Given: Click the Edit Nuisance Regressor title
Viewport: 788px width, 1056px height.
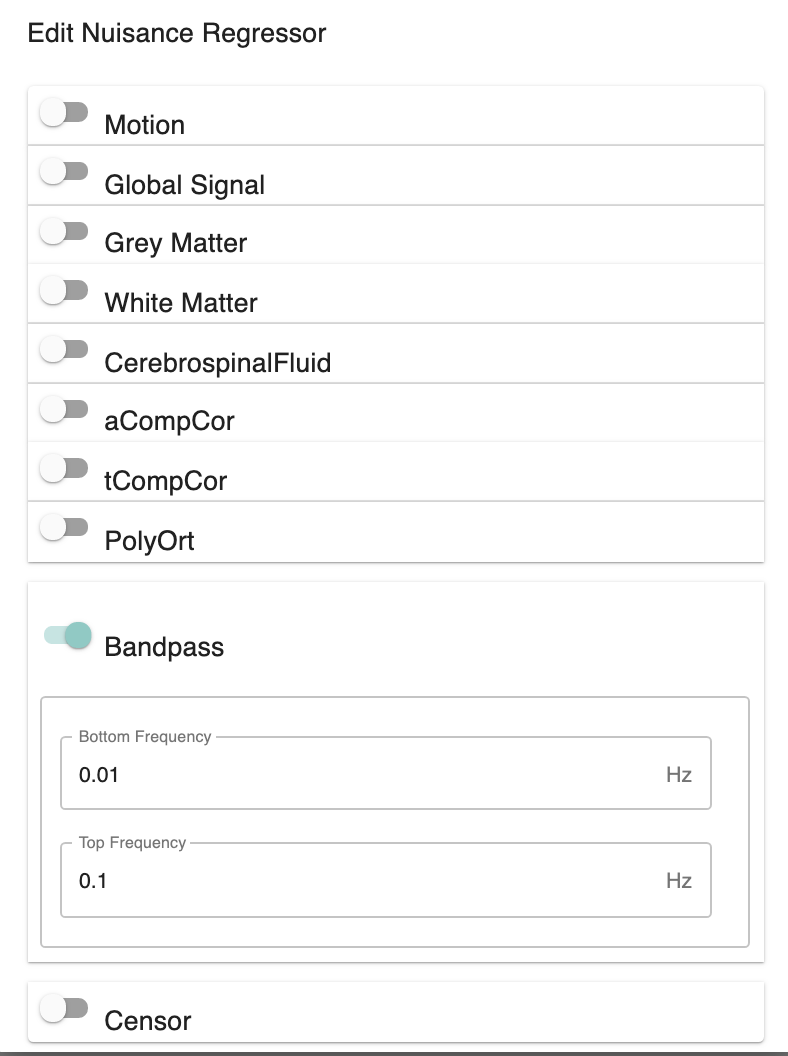Looking at the screenshot, I should click(177, 33).
